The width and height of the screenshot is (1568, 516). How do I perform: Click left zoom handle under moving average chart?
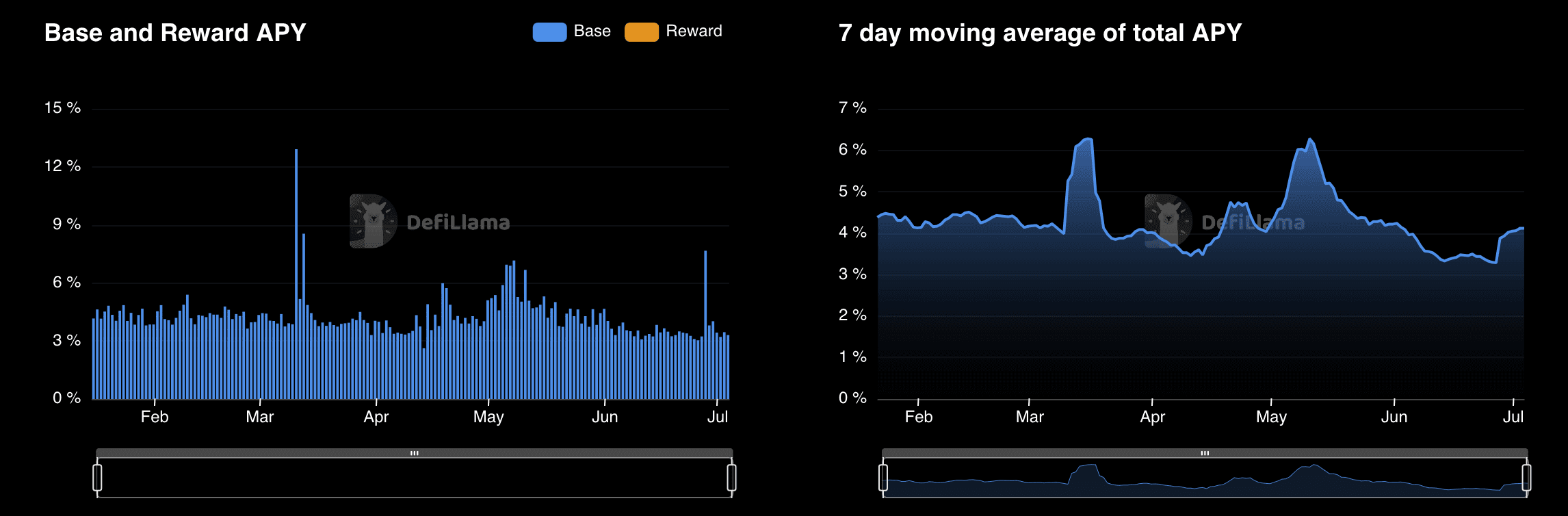[883, 478]
